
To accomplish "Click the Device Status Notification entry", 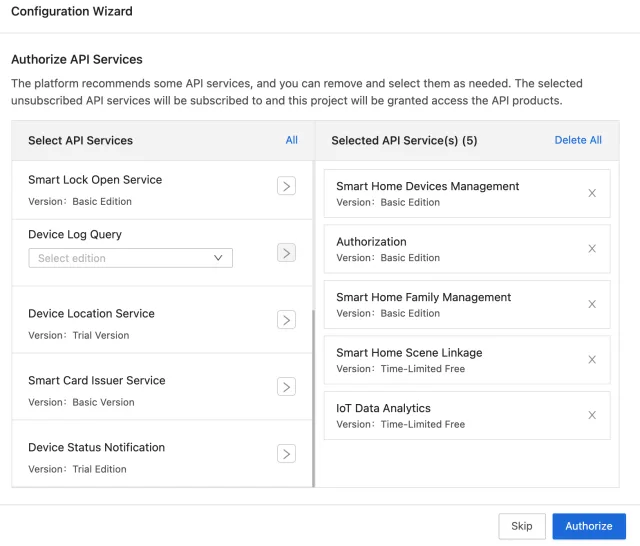I will 96,448.
